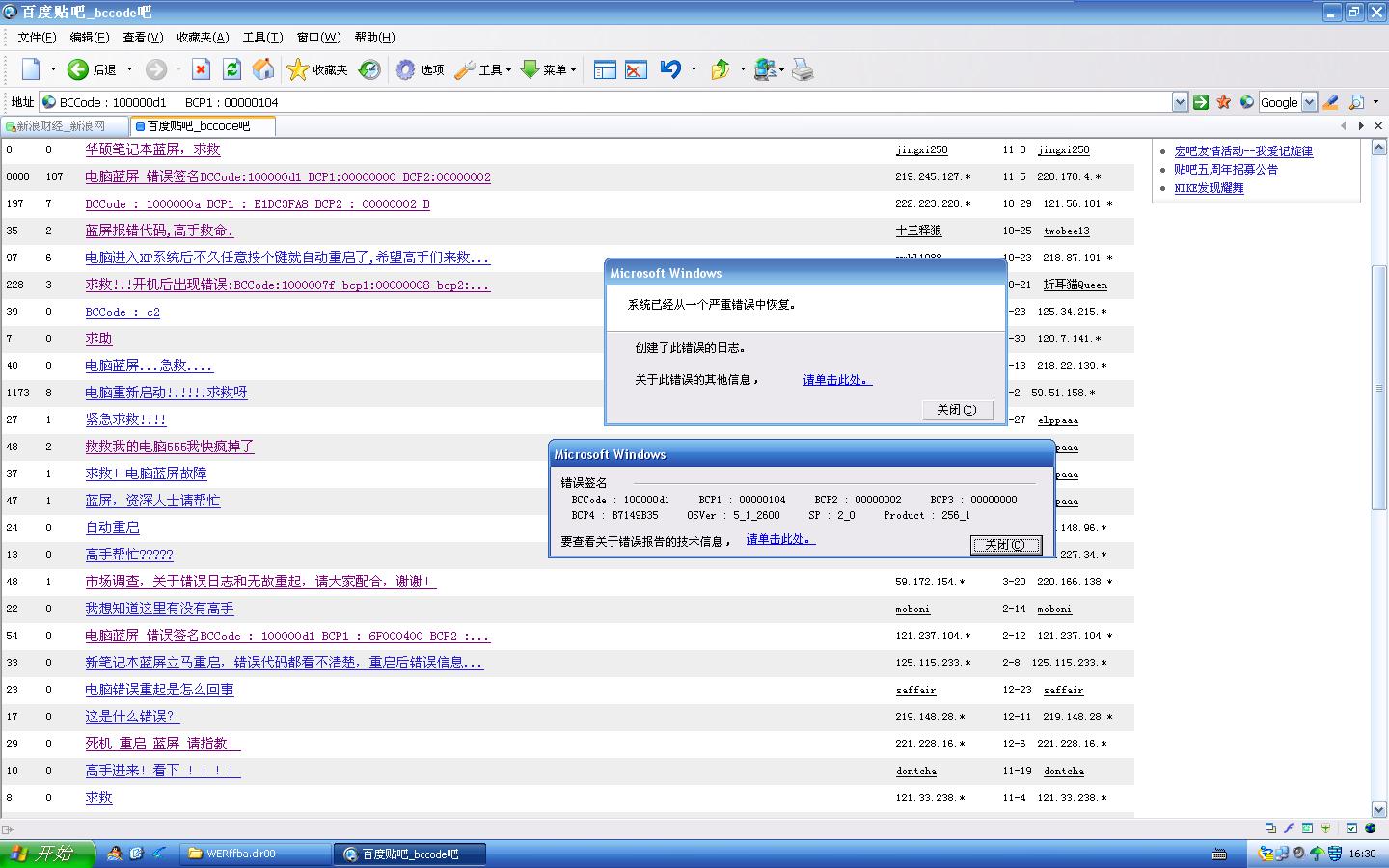Open the 工具(T) menu
Screen dimensions: 1389x868
click(x=262, y=37)
